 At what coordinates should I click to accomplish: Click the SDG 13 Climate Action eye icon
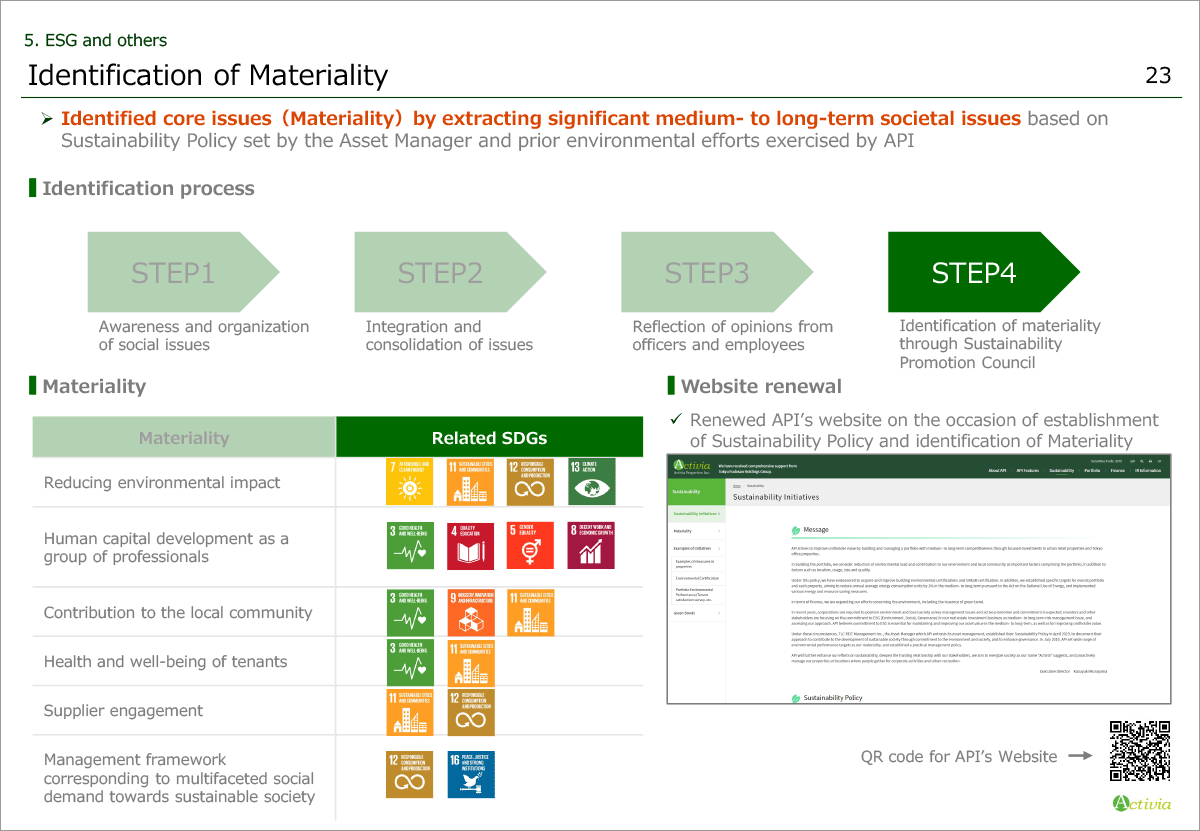[x=592, y=481]
